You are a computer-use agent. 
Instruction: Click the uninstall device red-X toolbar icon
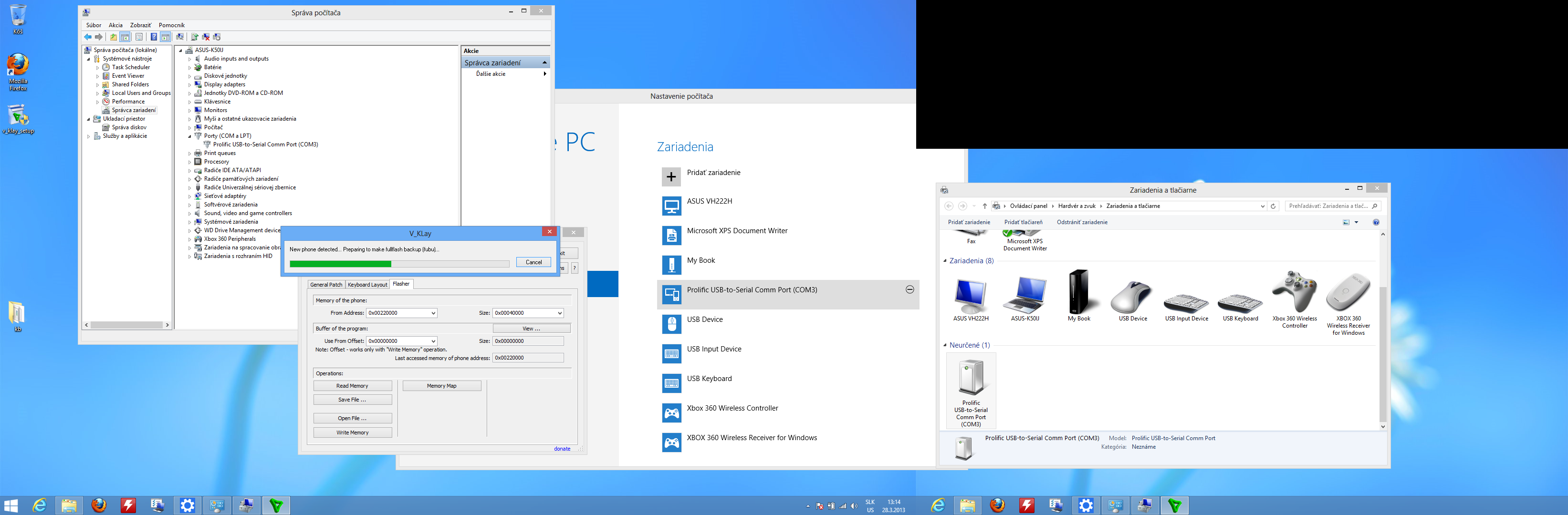point(206,37)
